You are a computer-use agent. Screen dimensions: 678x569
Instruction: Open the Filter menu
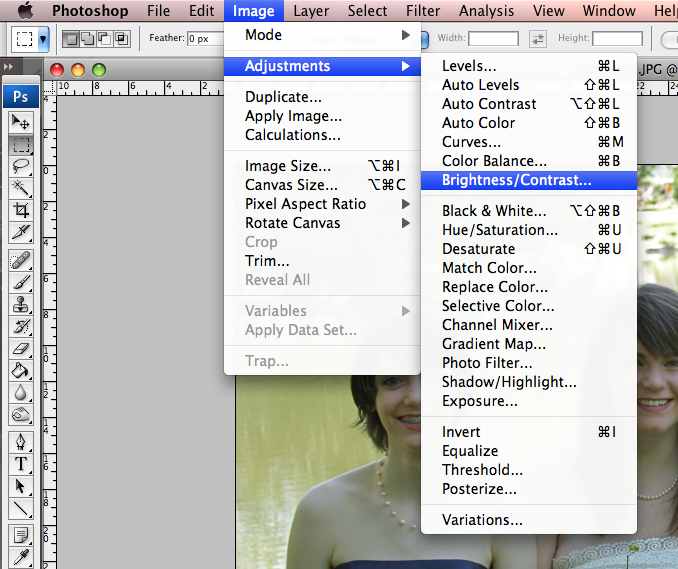pyautogui.click(x=422, y=10)
